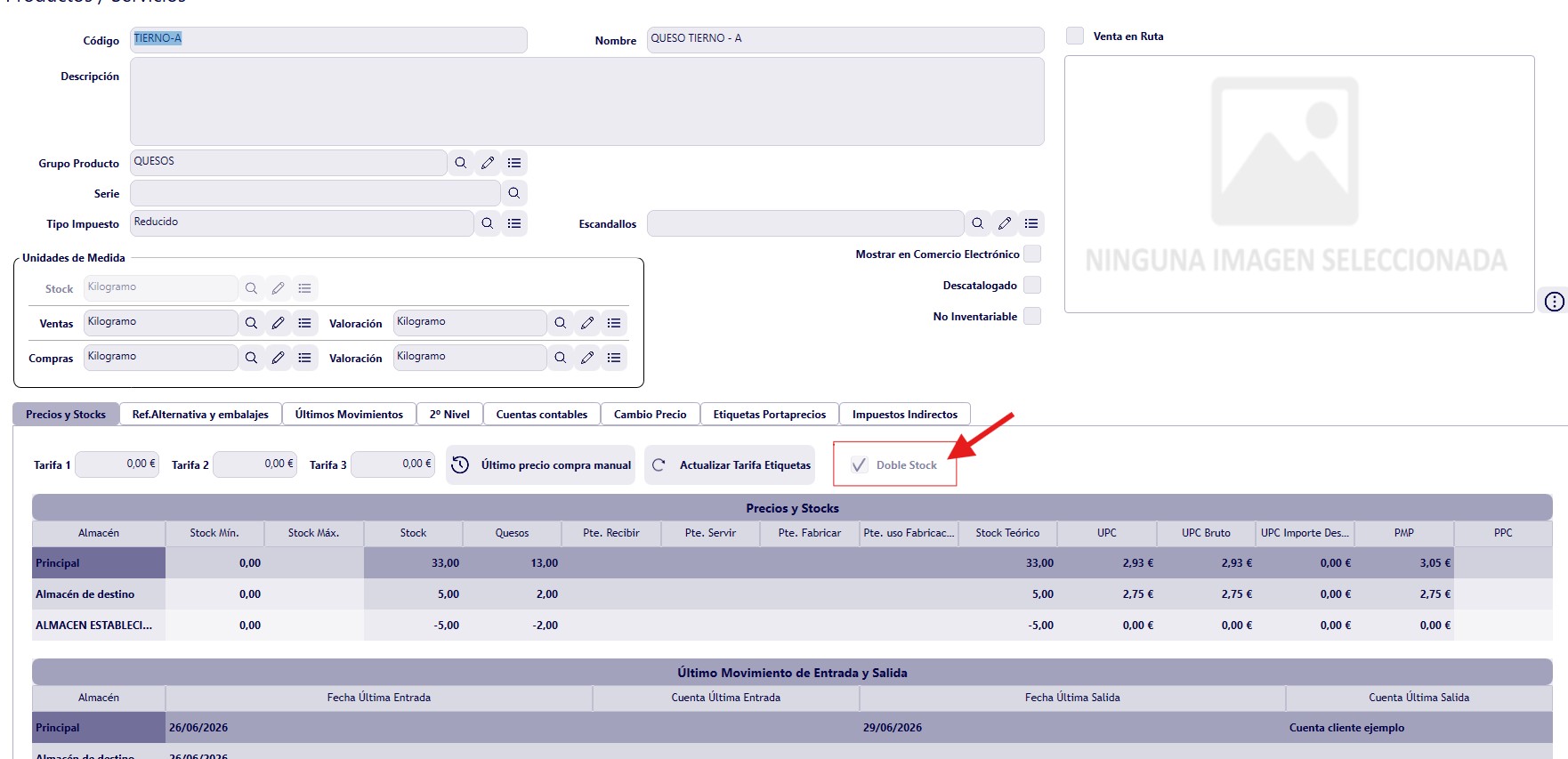Open Escandallos list icon
Viewport: 1568px width, 759px height.
point(1031,223)
